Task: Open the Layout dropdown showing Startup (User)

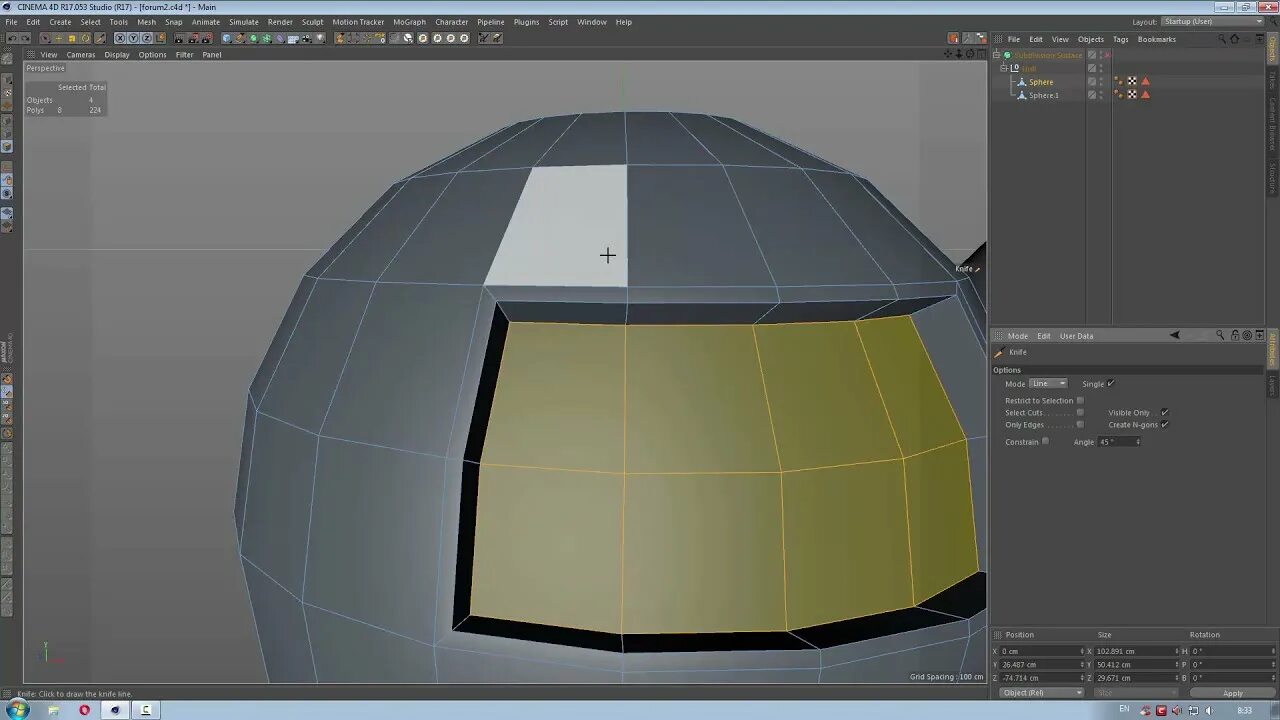Action: [1213, 22]
